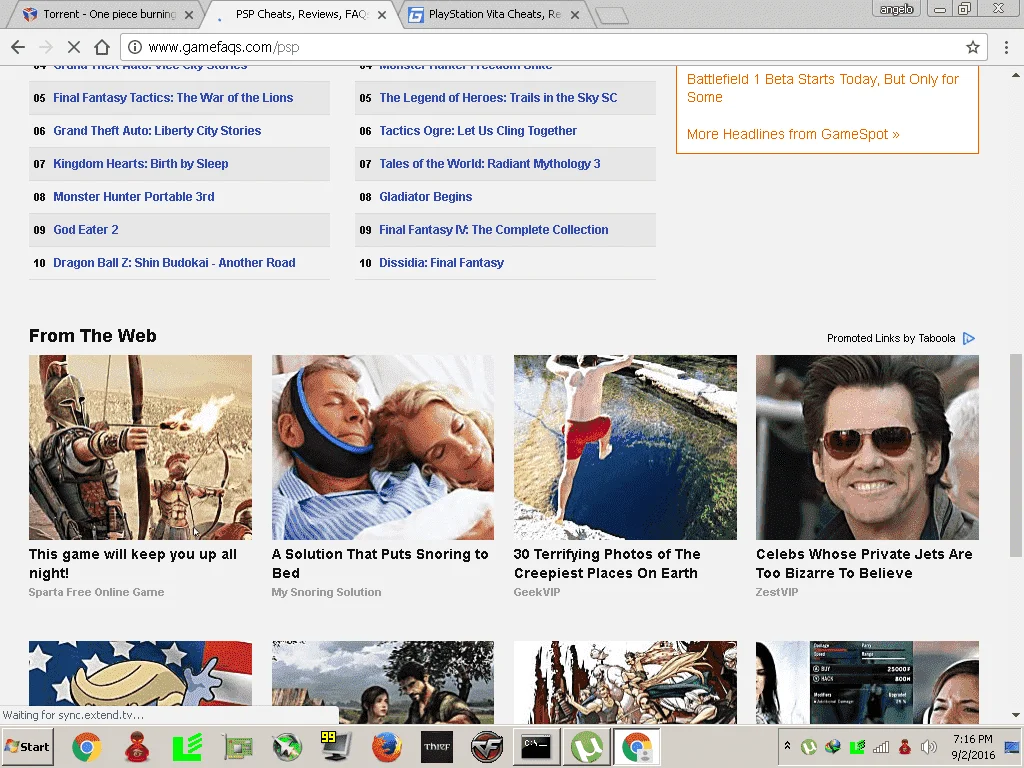This screenshot has height=768, width=1024.
Task: Open Tales of the World: Radiant Mythology 3
Action: (489, 164)
